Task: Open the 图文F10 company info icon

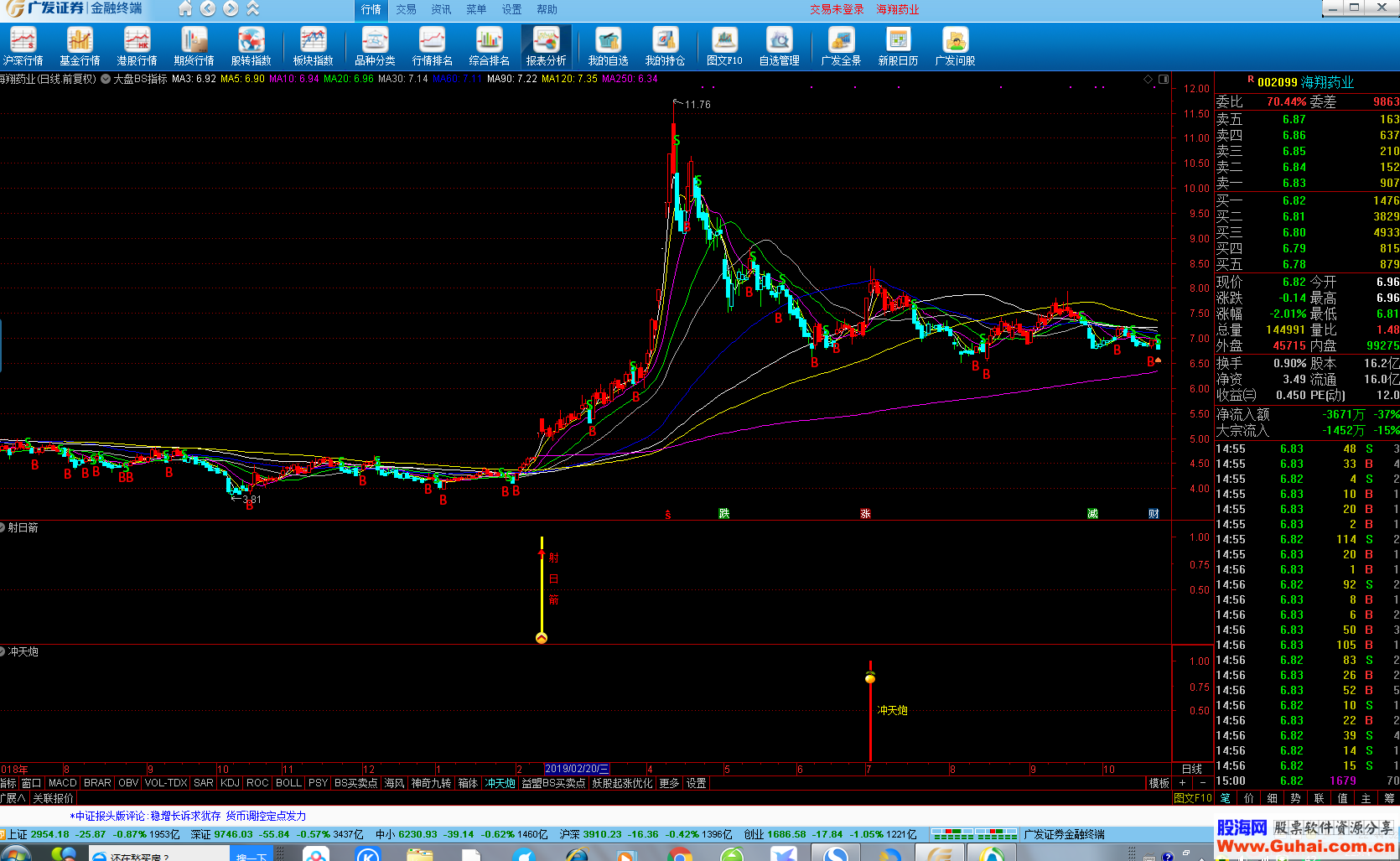Action: (x=724, y=46)
